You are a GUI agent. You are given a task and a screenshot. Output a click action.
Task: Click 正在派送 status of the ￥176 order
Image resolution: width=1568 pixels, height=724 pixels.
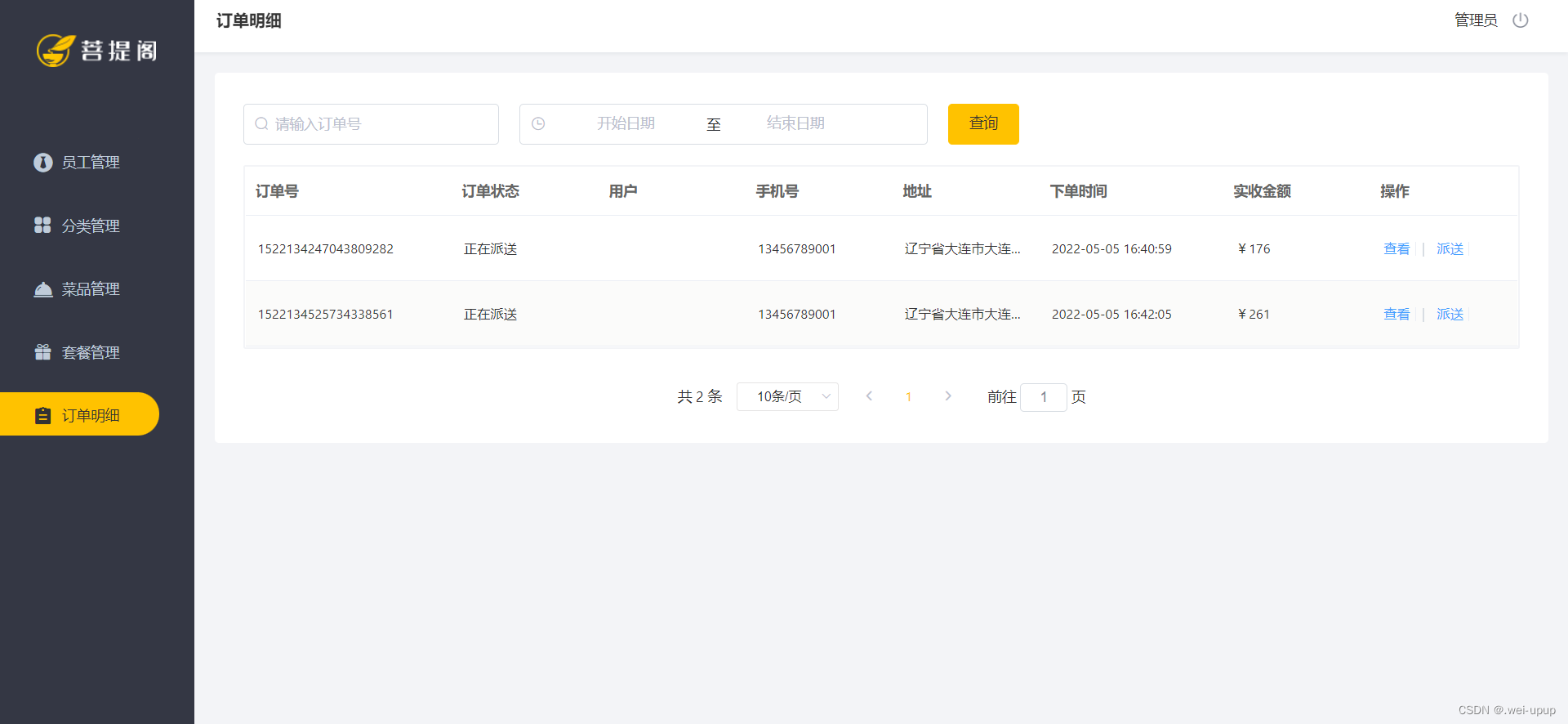[x=491, y=249]
